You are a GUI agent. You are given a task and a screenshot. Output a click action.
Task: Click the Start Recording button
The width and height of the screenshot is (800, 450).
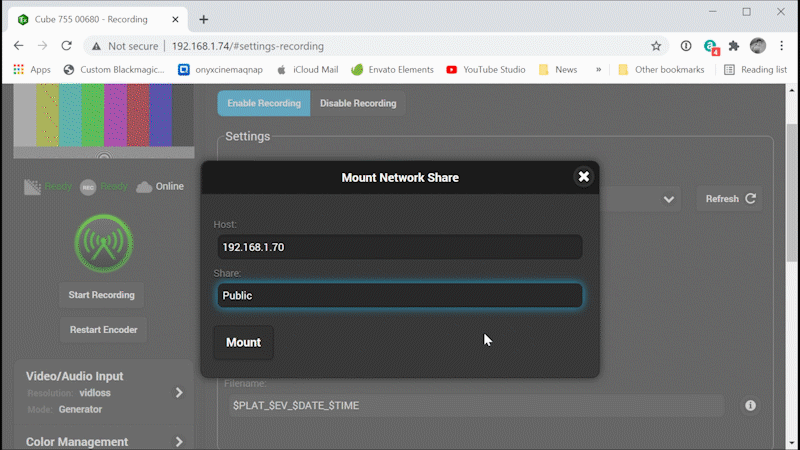(x=101, y=295)
